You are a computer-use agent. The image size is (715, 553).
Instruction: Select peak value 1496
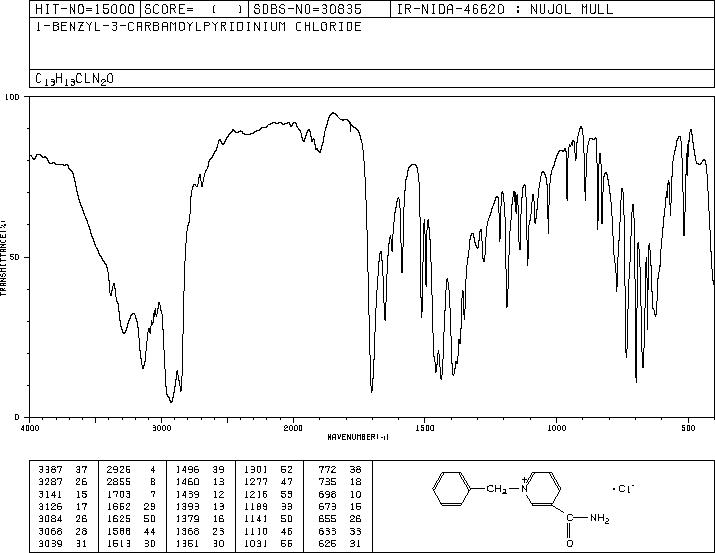pos(187,470)
